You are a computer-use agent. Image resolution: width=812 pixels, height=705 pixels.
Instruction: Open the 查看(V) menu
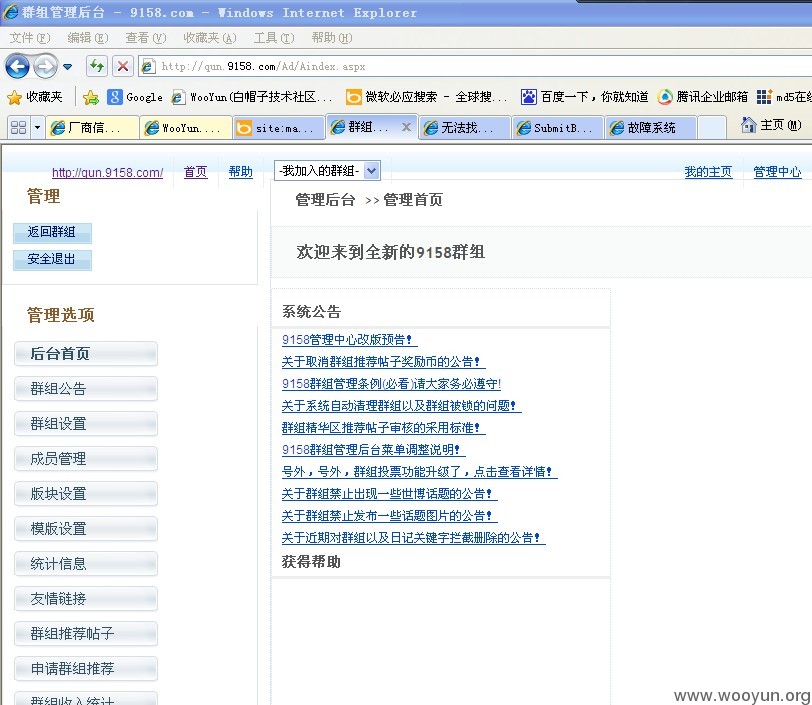point(146,38)
